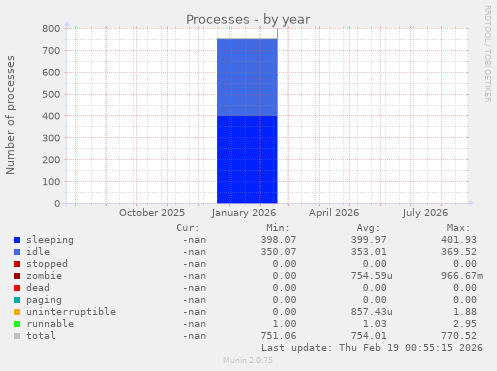
Task: Click the 'Max:' column header
Action: click(458, 228)
